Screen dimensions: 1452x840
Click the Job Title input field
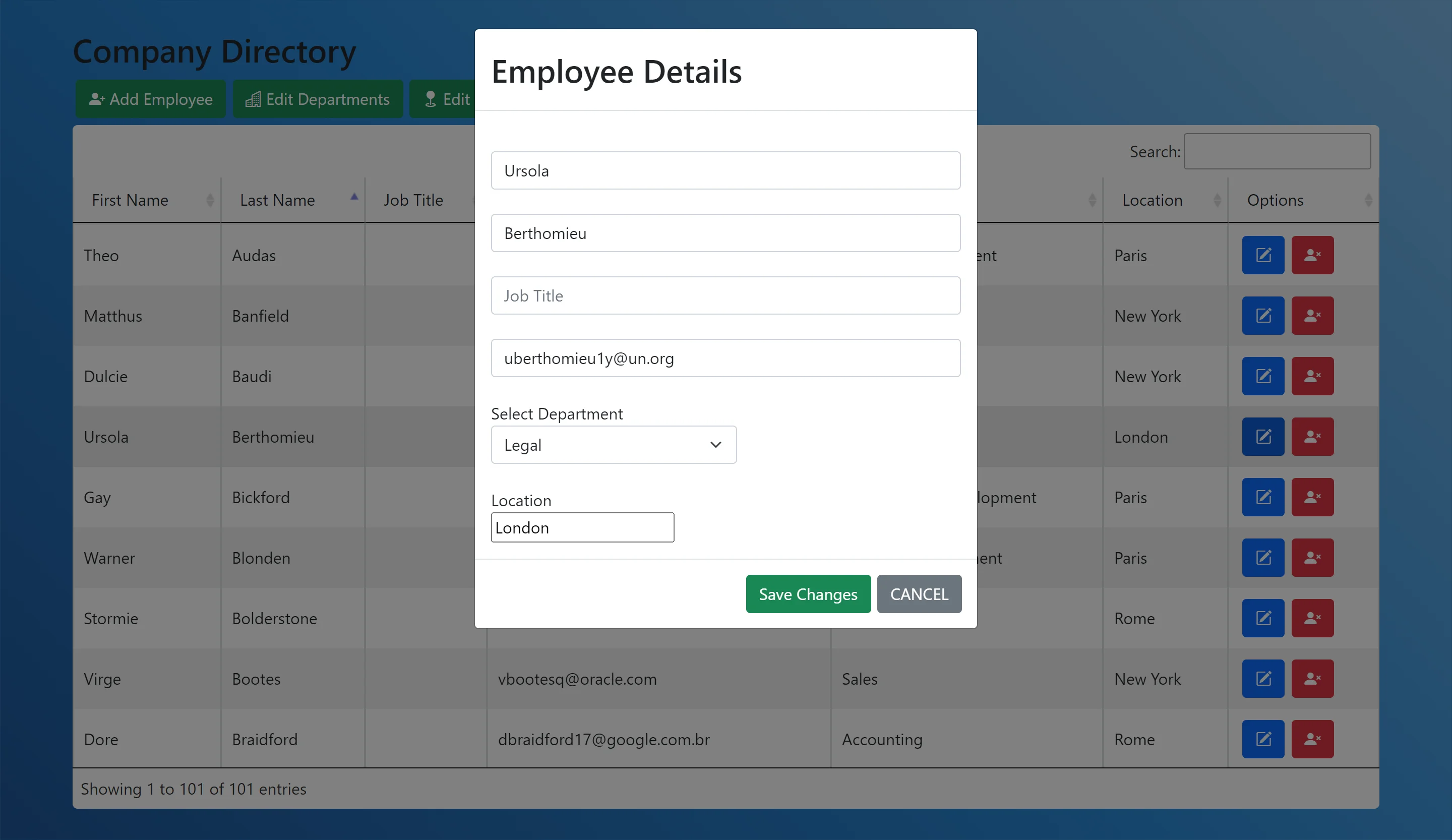(x=725, y=295)
